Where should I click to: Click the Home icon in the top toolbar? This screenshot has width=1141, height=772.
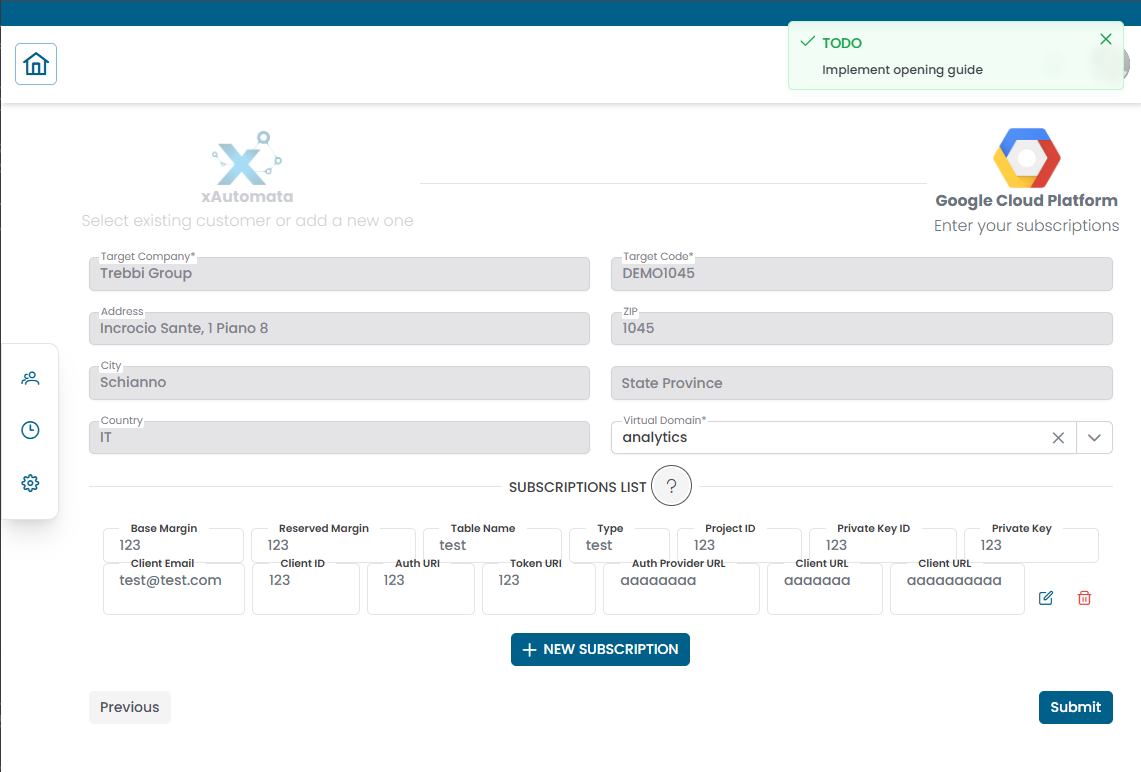tap(35, 63)
